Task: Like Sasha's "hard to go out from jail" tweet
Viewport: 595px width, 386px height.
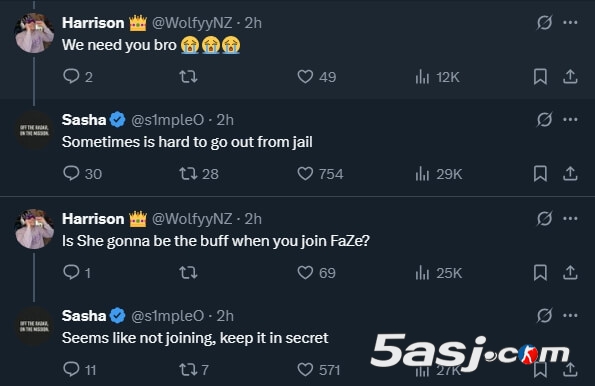Action: point(320,174)
